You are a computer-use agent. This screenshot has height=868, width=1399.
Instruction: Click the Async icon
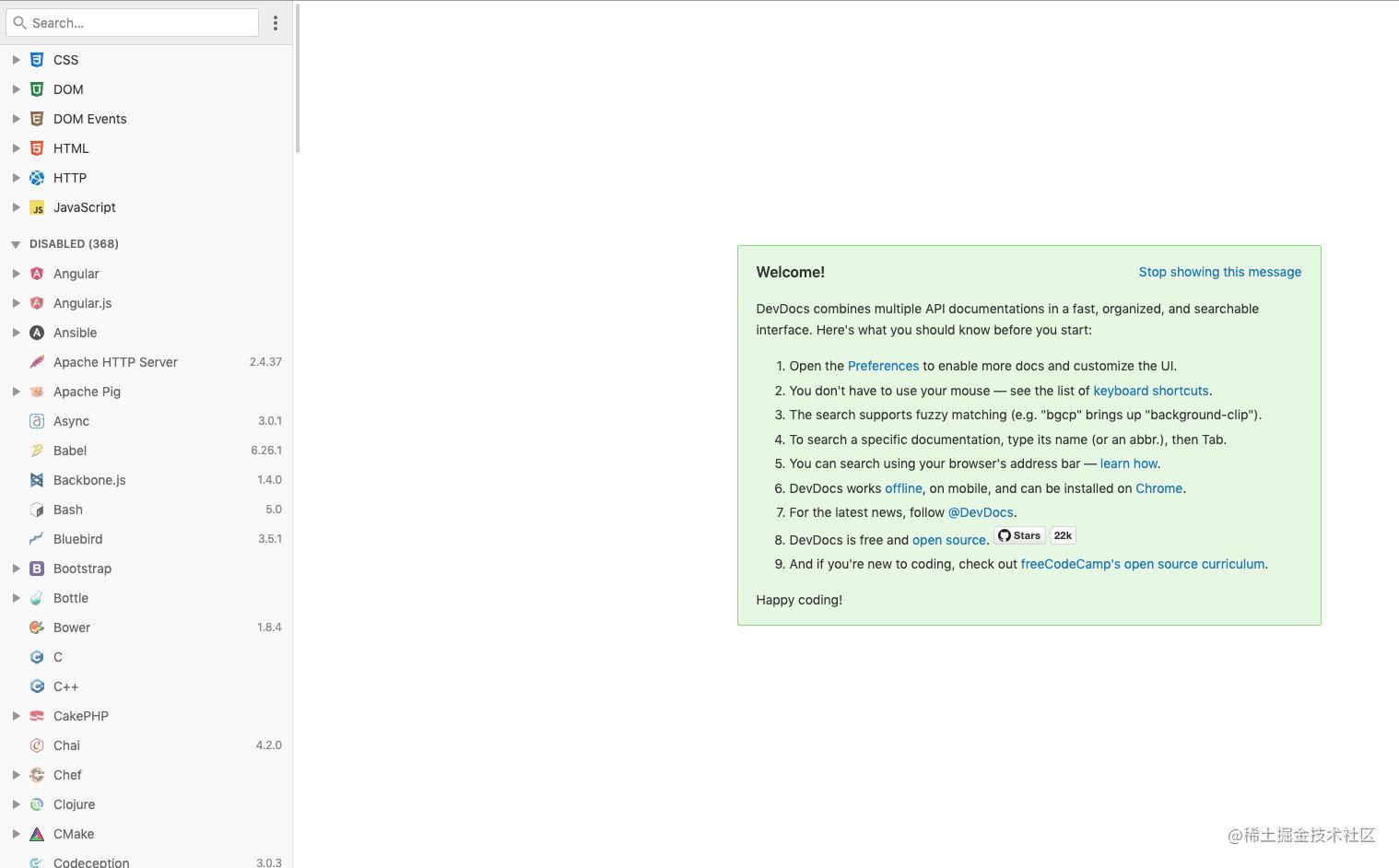click(x=37, y=421)
